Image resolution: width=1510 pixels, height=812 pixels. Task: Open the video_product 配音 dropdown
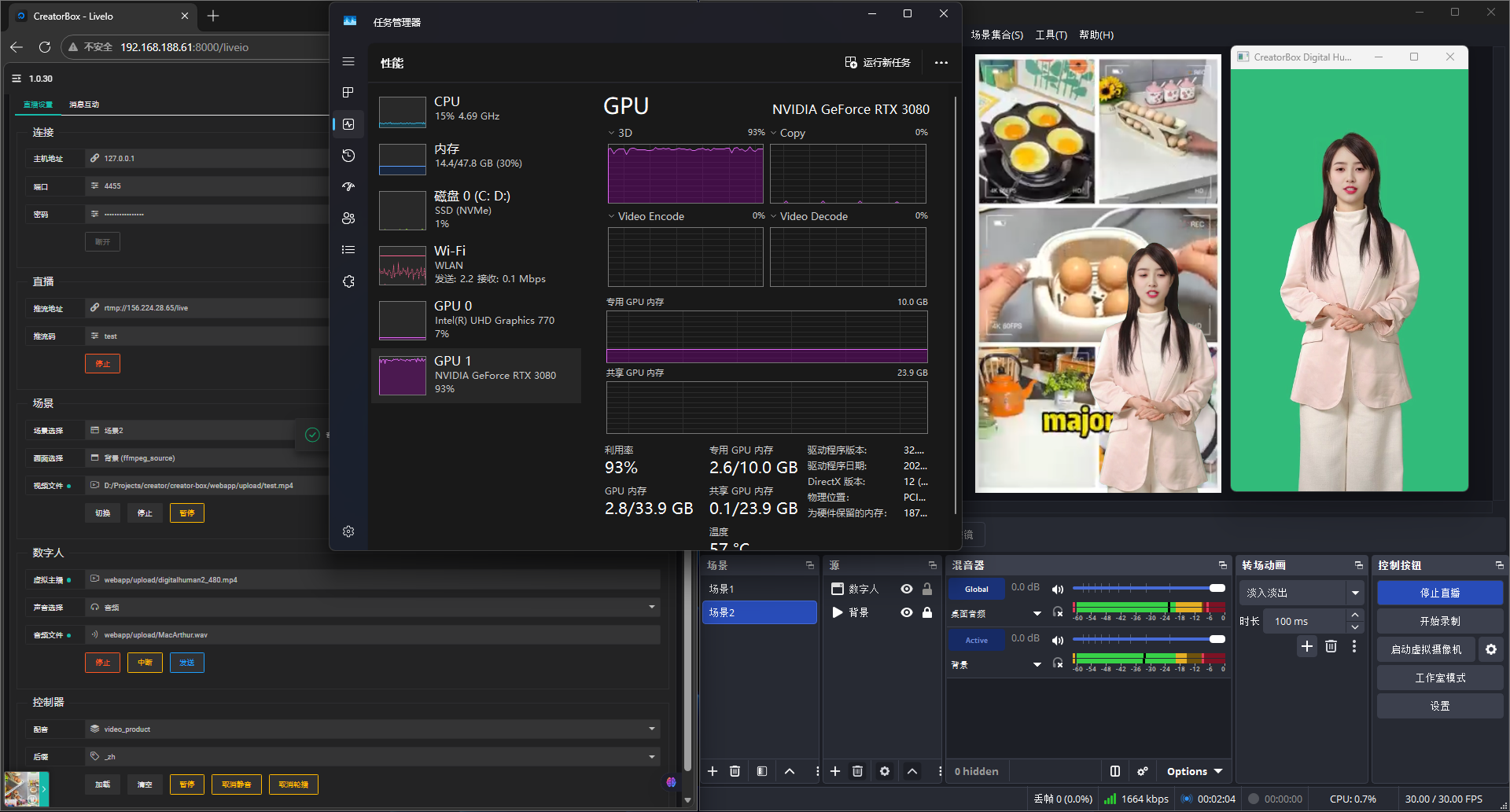(651, 729)
